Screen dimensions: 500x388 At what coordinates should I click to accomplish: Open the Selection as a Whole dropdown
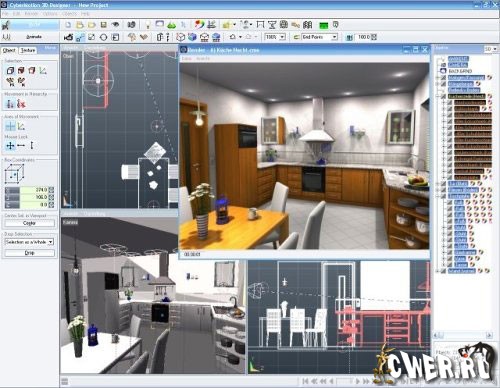tap(29, 242)
